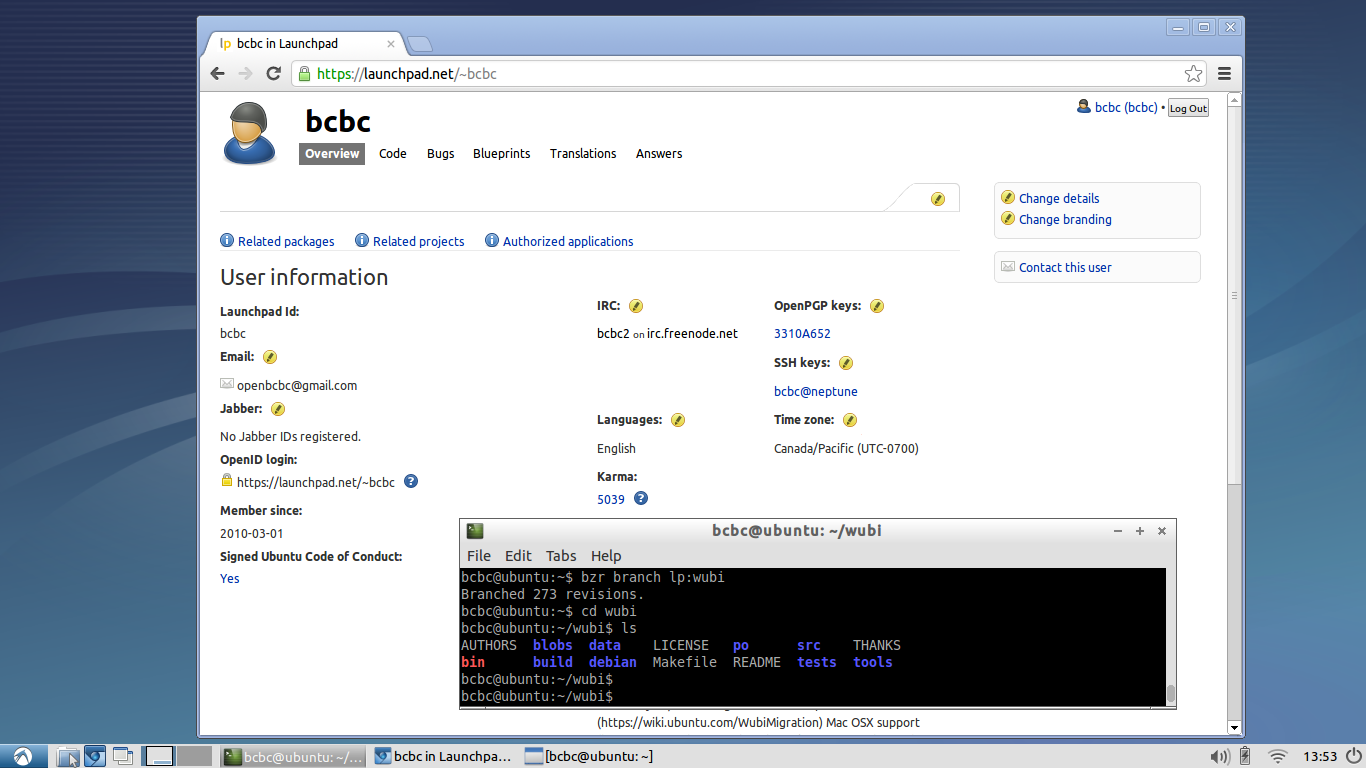Viewport: 1366px width, 768px height.
Task: Click the terminal window scrollbar thumb
Action: [x=1170, y=695]
